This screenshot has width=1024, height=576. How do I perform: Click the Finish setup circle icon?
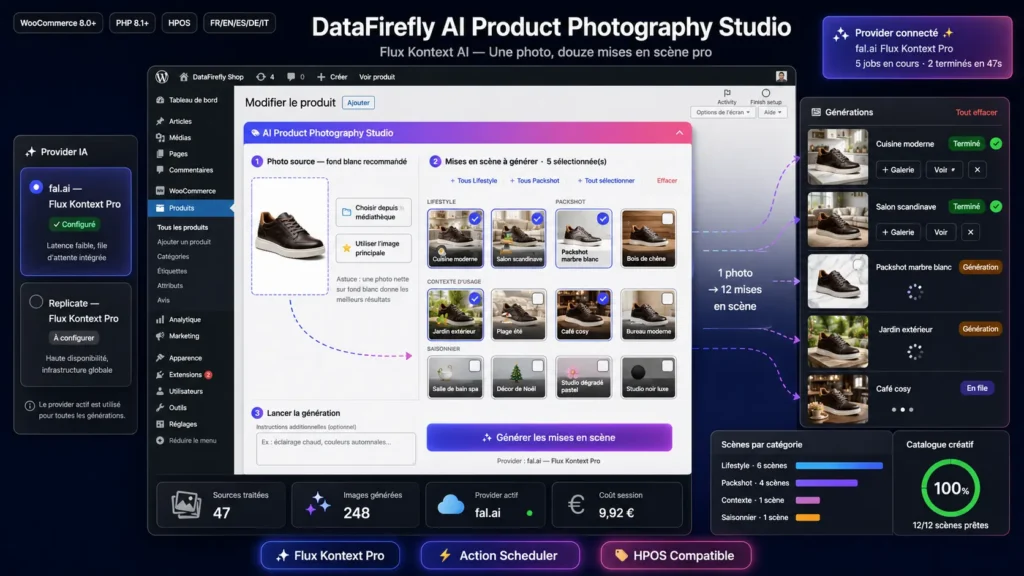coord(765,93)
